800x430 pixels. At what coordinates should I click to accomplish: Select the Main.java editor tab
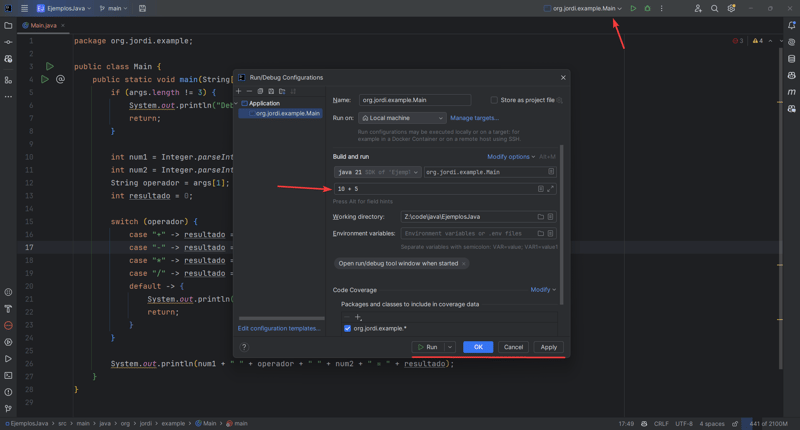[43, 25]
